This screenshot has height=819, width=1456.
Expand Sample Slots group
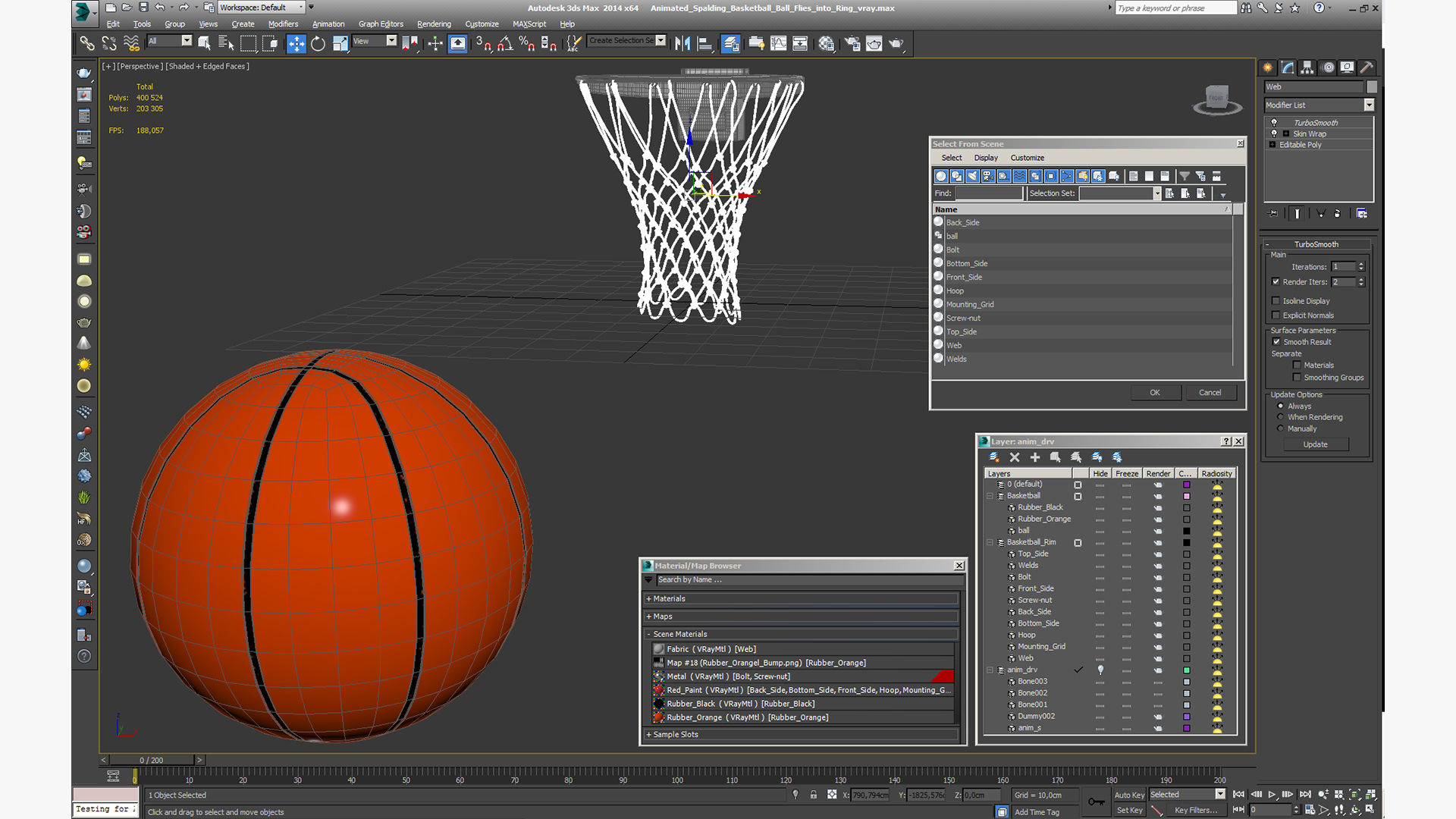[x=802, y=735]
